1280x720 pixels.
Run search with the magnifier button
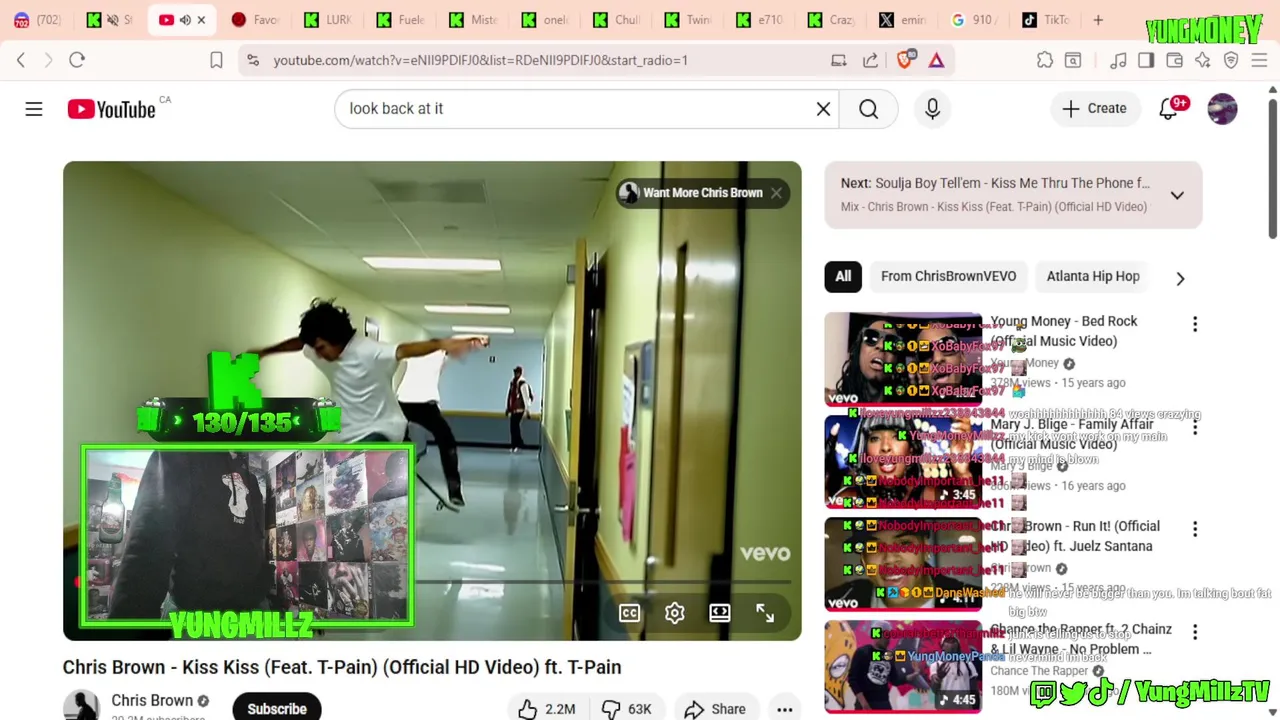point(868,109)
